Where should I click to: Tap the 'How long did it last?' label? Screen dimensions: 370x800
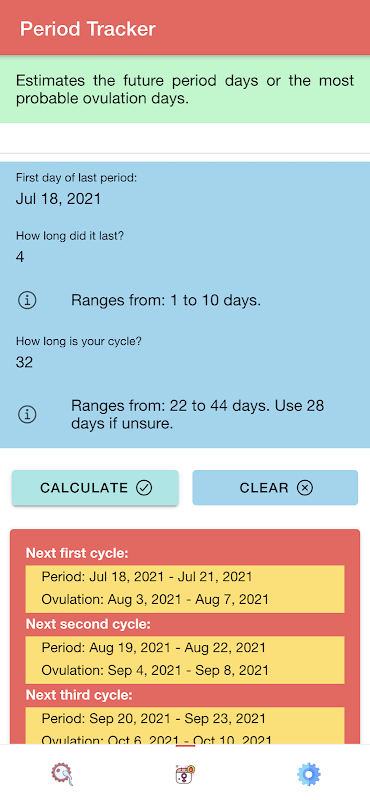(x=70, y=236)
